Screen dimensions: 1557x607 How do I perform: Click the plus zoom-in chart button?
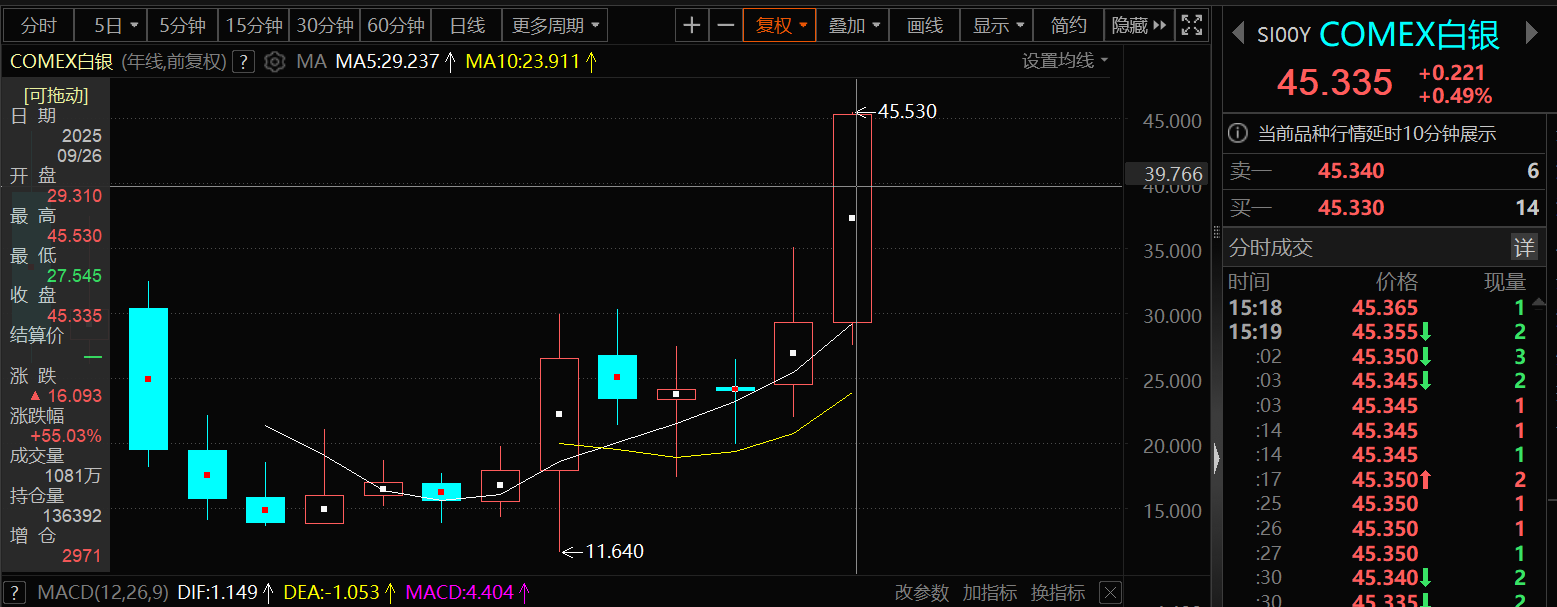pos(691,25)
